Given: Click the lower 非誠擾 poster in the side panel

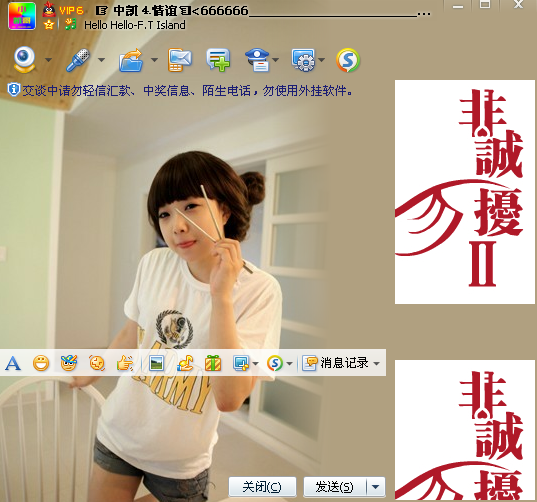Looking at the screenshot, I should click(465, 430).
